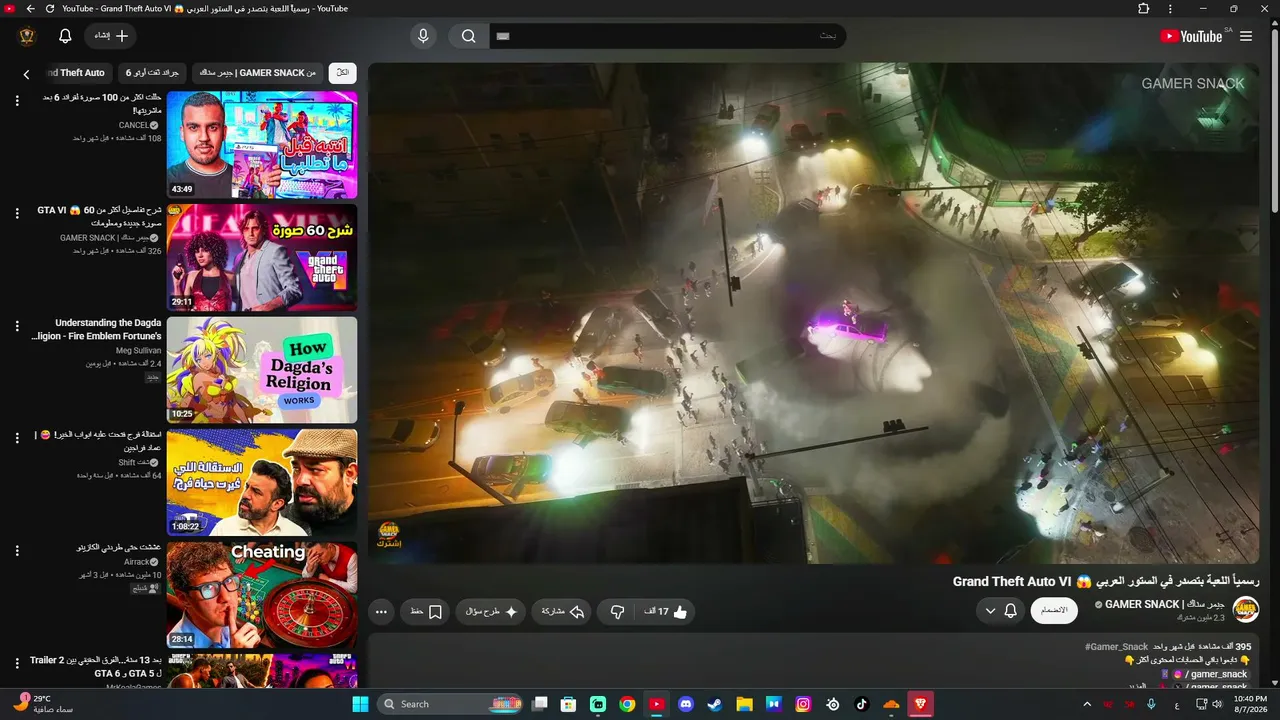Dislike the video with thumbs down

pos(617,612)
